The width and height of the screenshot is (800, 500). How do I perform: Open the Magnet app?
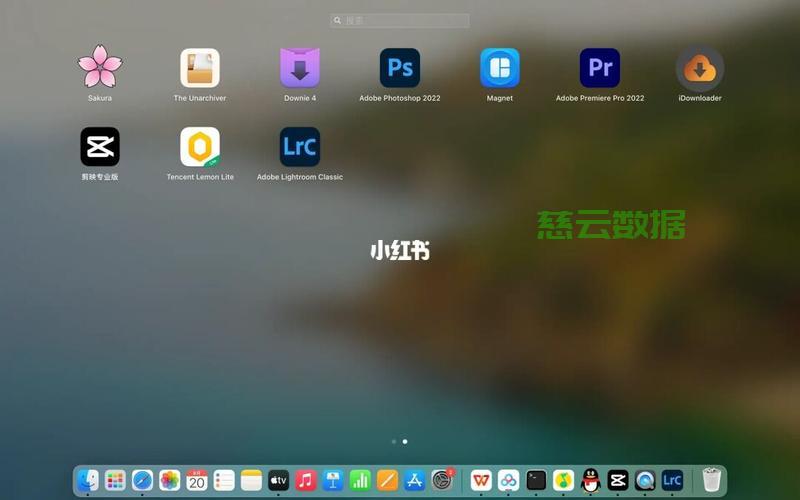(x=500, y=67)
